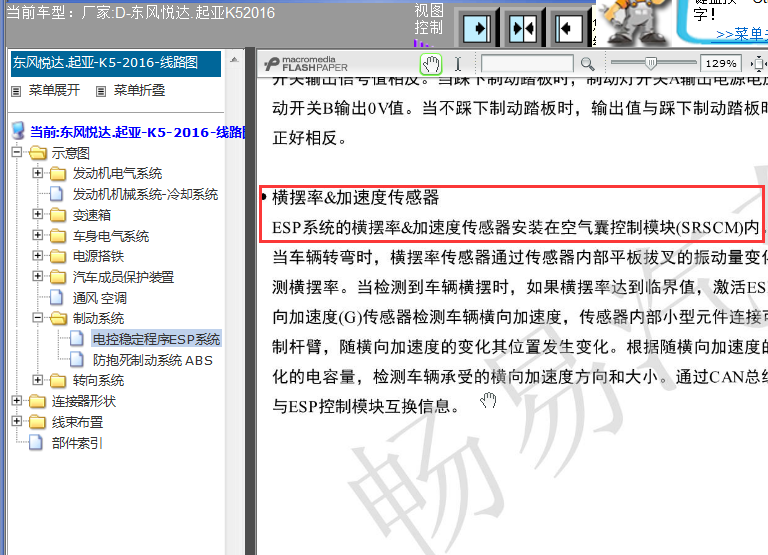The width and height of the screenshot is (768, 555).
Task: Click the 菜单折叠 list icon
Action: (x=101, y=91)
